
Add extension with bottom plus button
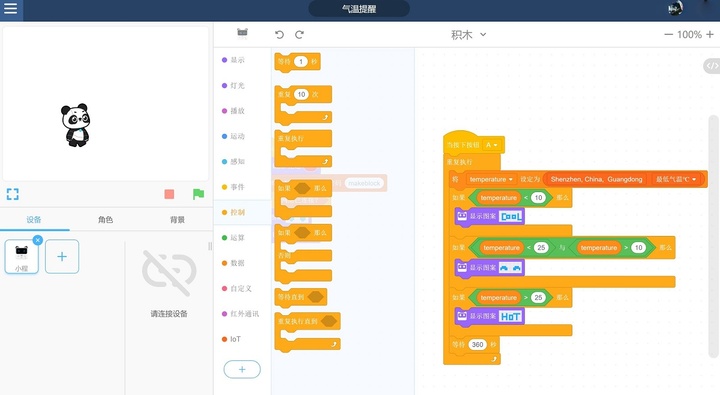(x=242, y=369)
